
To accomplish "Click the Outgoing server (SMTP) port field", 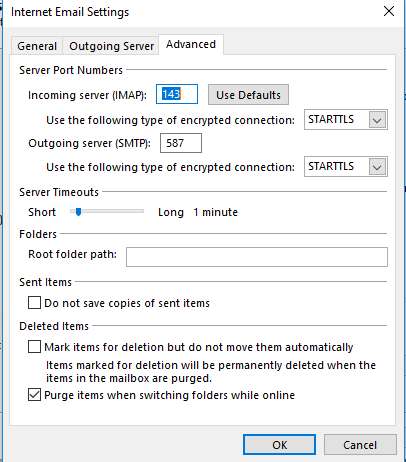I will (x=181, y=143).
